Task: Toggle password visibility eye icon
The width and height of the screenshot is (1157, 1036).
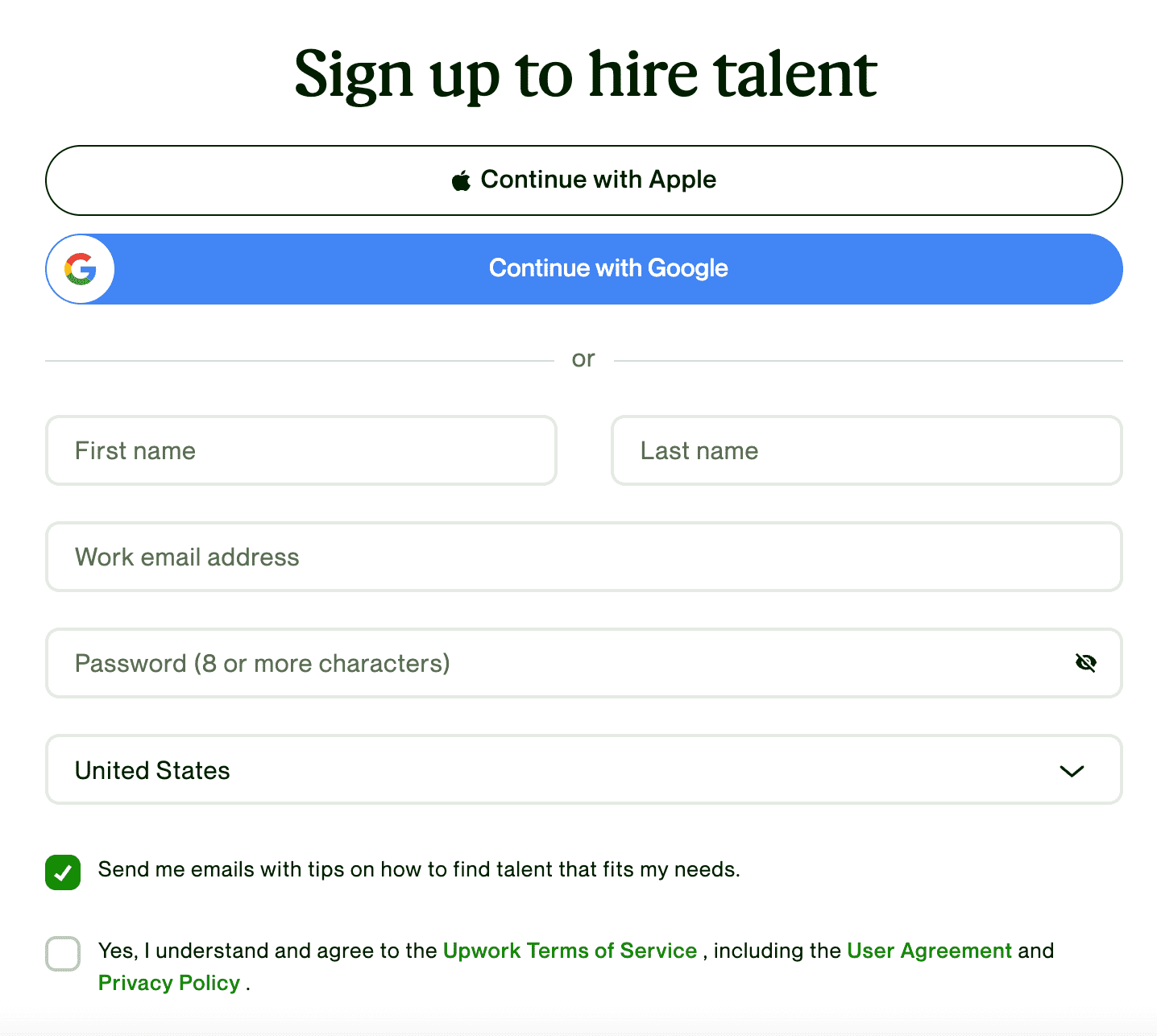Action: coord(1086,663)
